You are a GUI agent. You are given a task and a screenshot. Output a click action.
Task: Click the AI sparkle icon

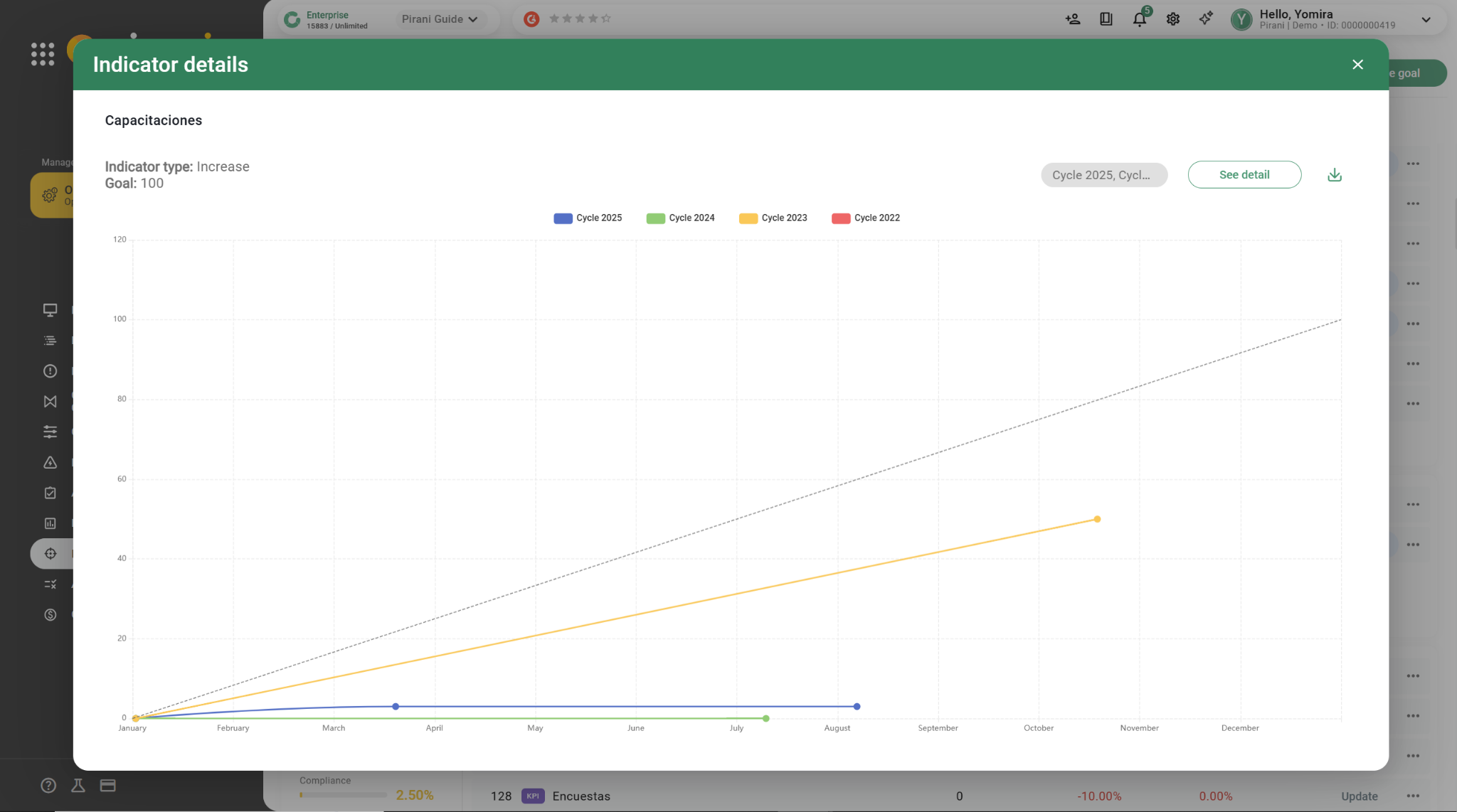(x=1205, y=19)
